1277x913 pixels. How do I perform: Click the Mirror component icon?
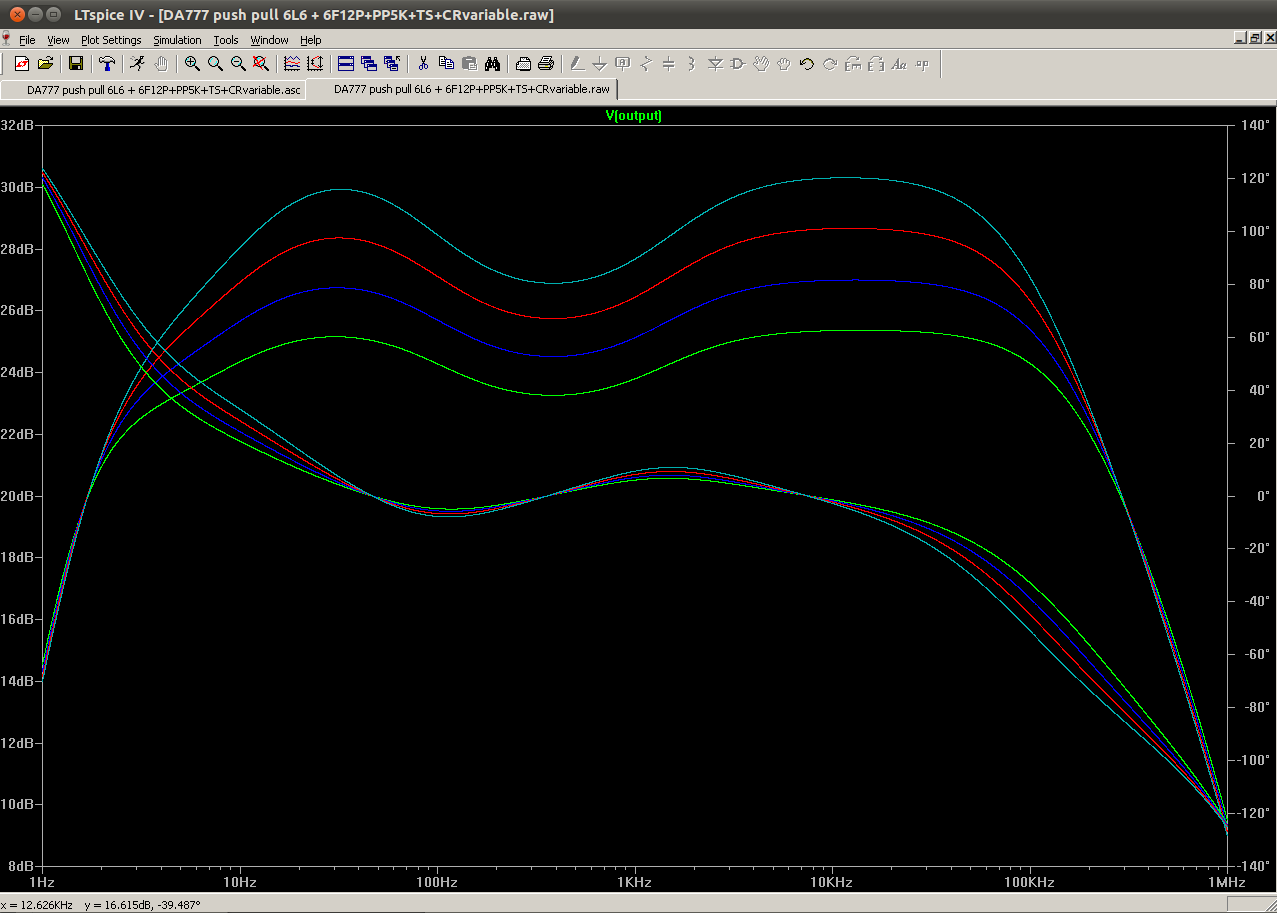[x=876, y=64]
